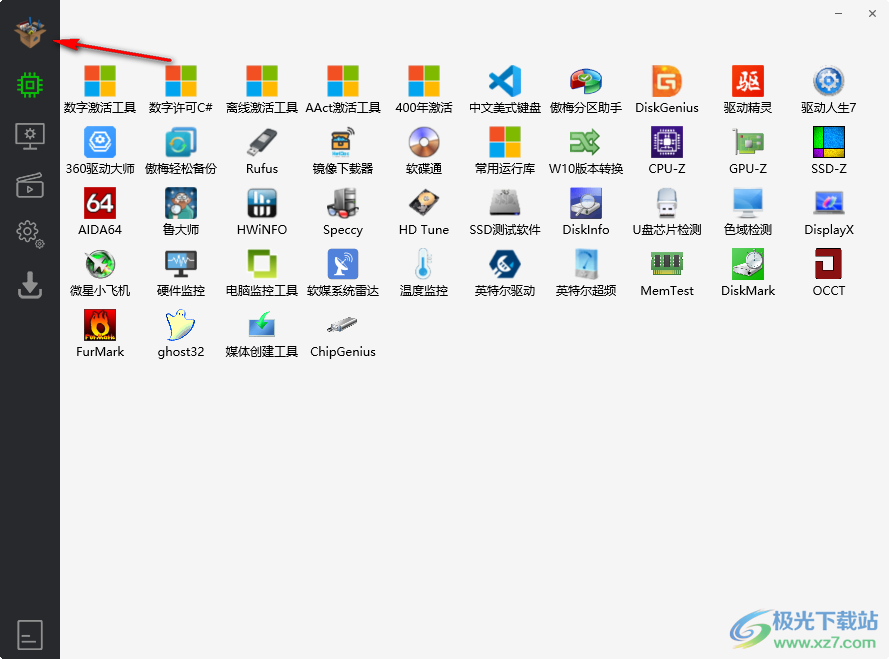Open AAct激活工具
The image size is (889, 659).
[x=343, y=90]
